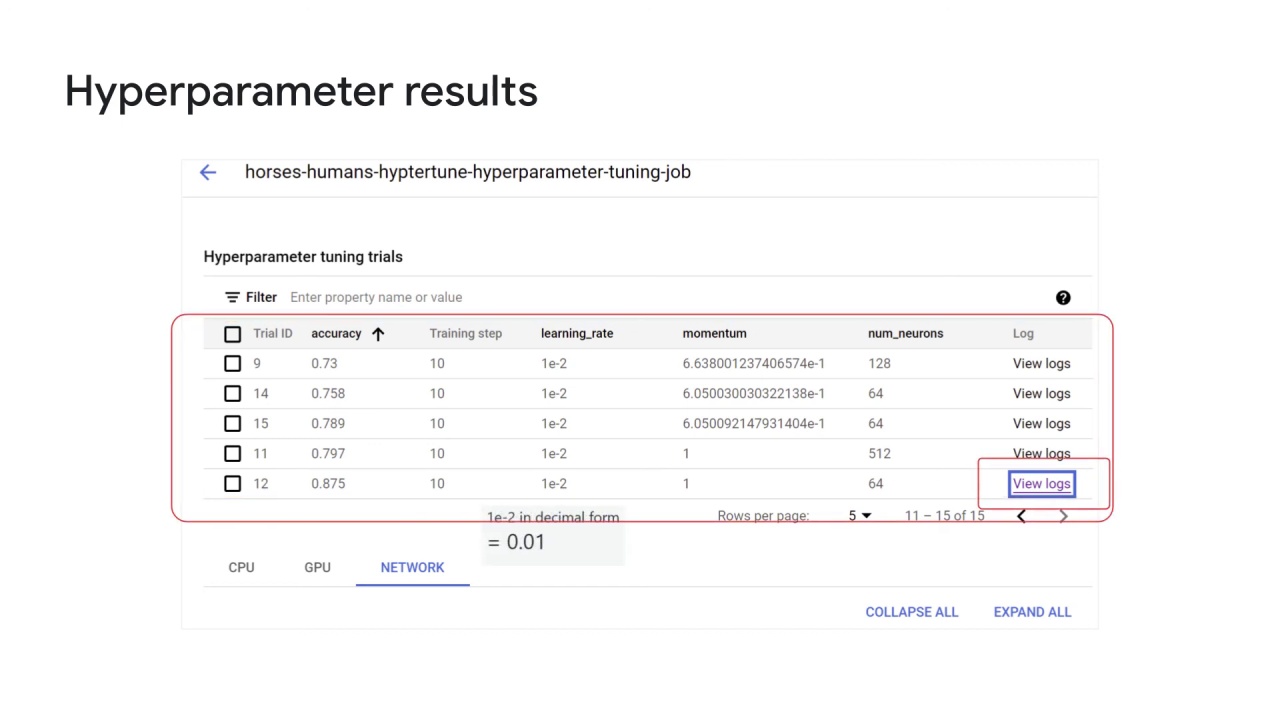
Task: Open View logs for trial 14
Action: pos(1041,394)
